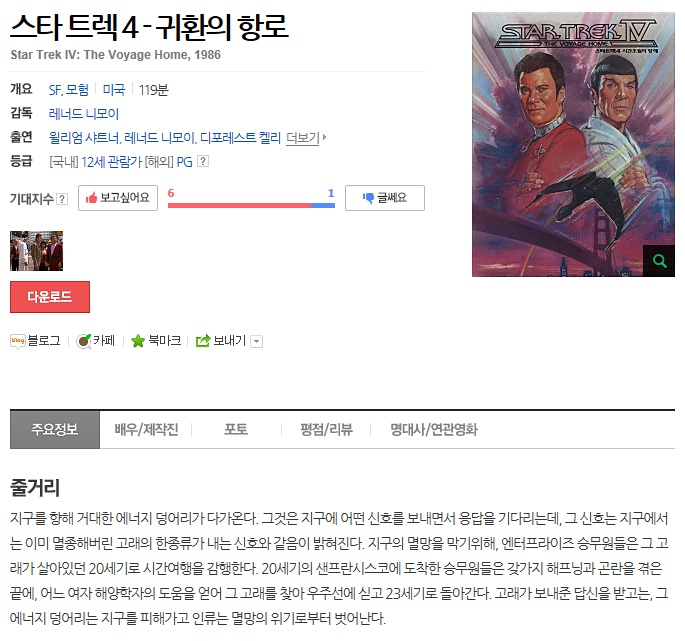
Task: Click the thumbs-up 보고싶어요 button
Action: 118,198
